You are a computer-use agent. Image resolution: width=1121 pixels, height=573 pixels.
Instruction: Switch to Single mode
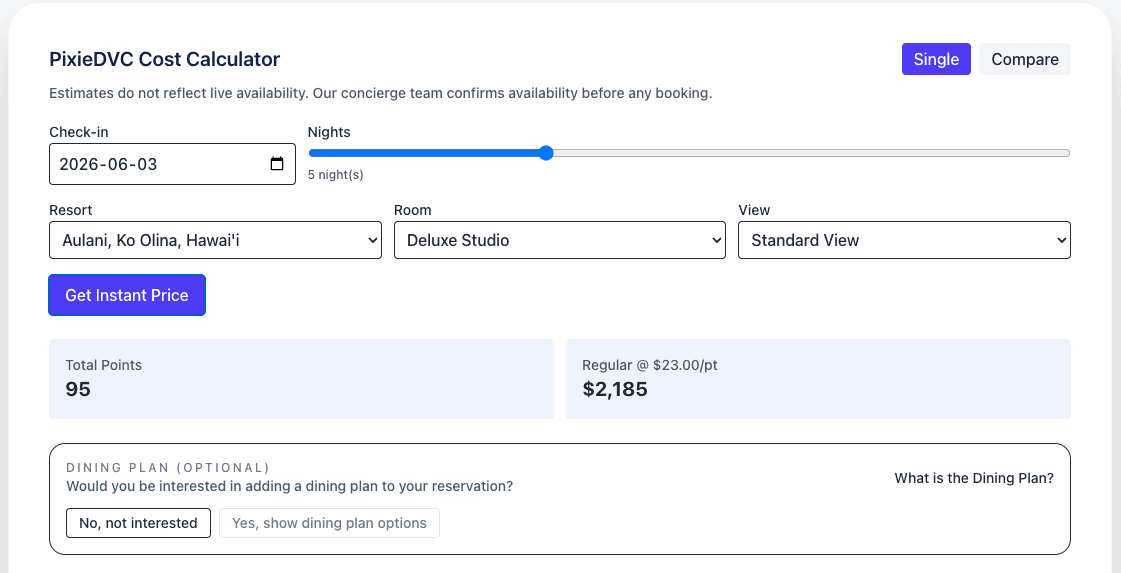(x=936, y=59)
